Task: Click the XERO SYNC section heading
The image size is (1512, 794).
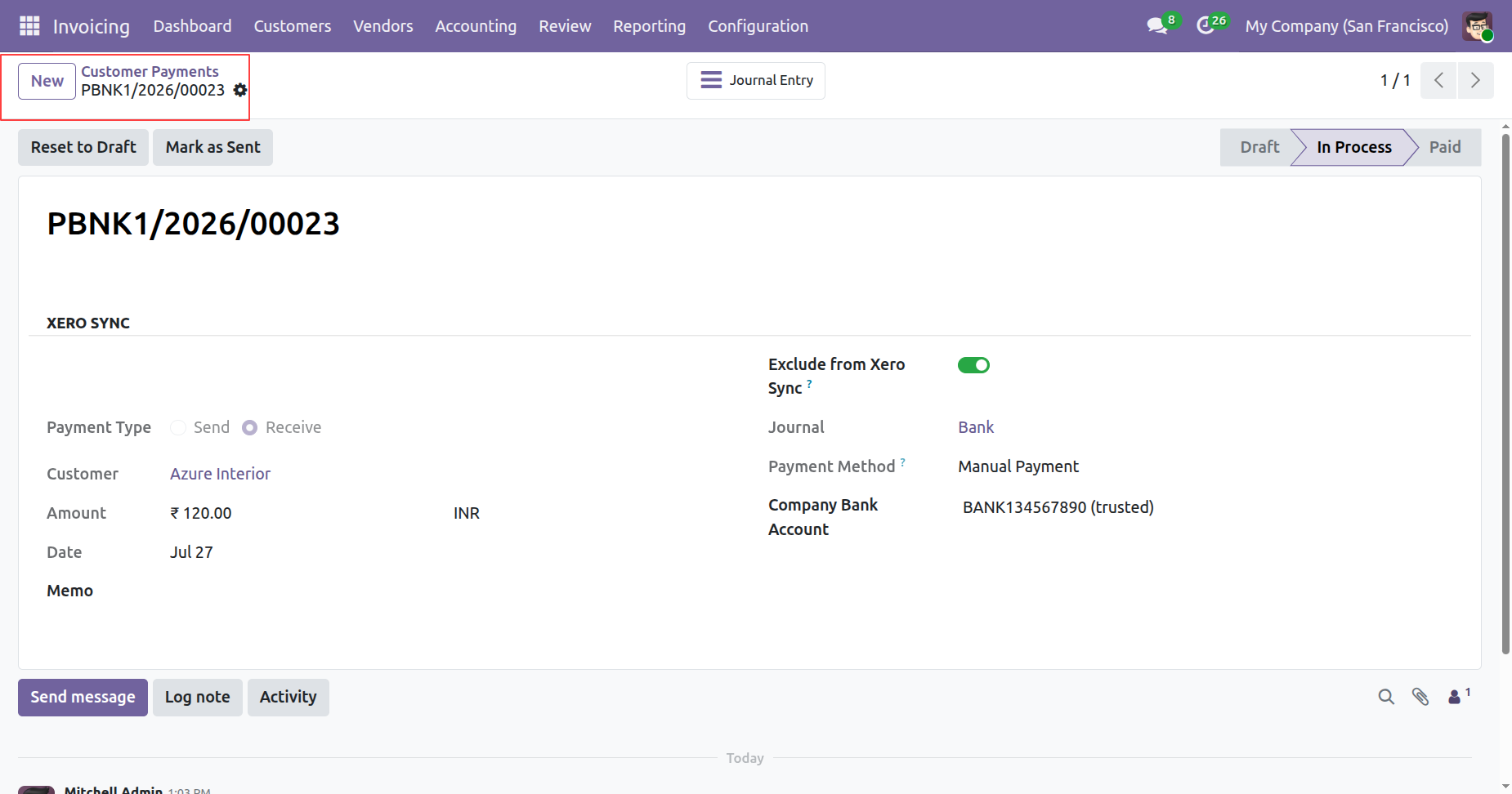Action: click(x=88, y=323)
